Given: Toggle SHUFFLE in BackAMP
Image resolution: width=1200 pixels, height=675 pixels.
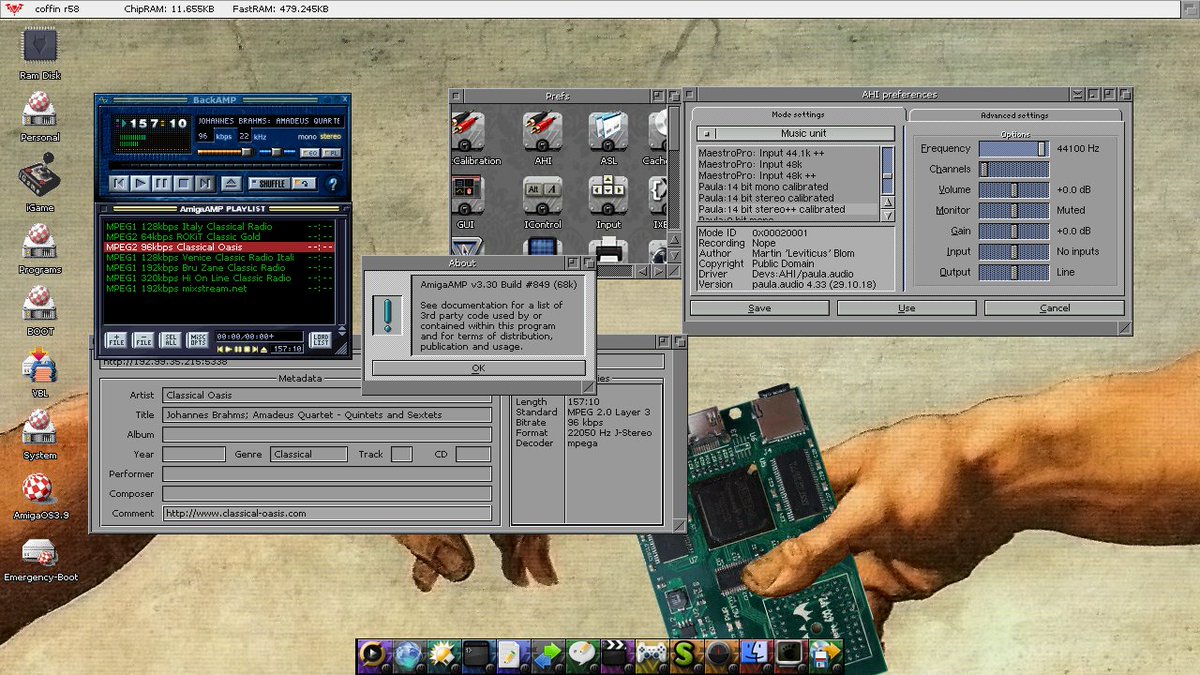Looking at the screenshot, I should [x=268, y=183].
